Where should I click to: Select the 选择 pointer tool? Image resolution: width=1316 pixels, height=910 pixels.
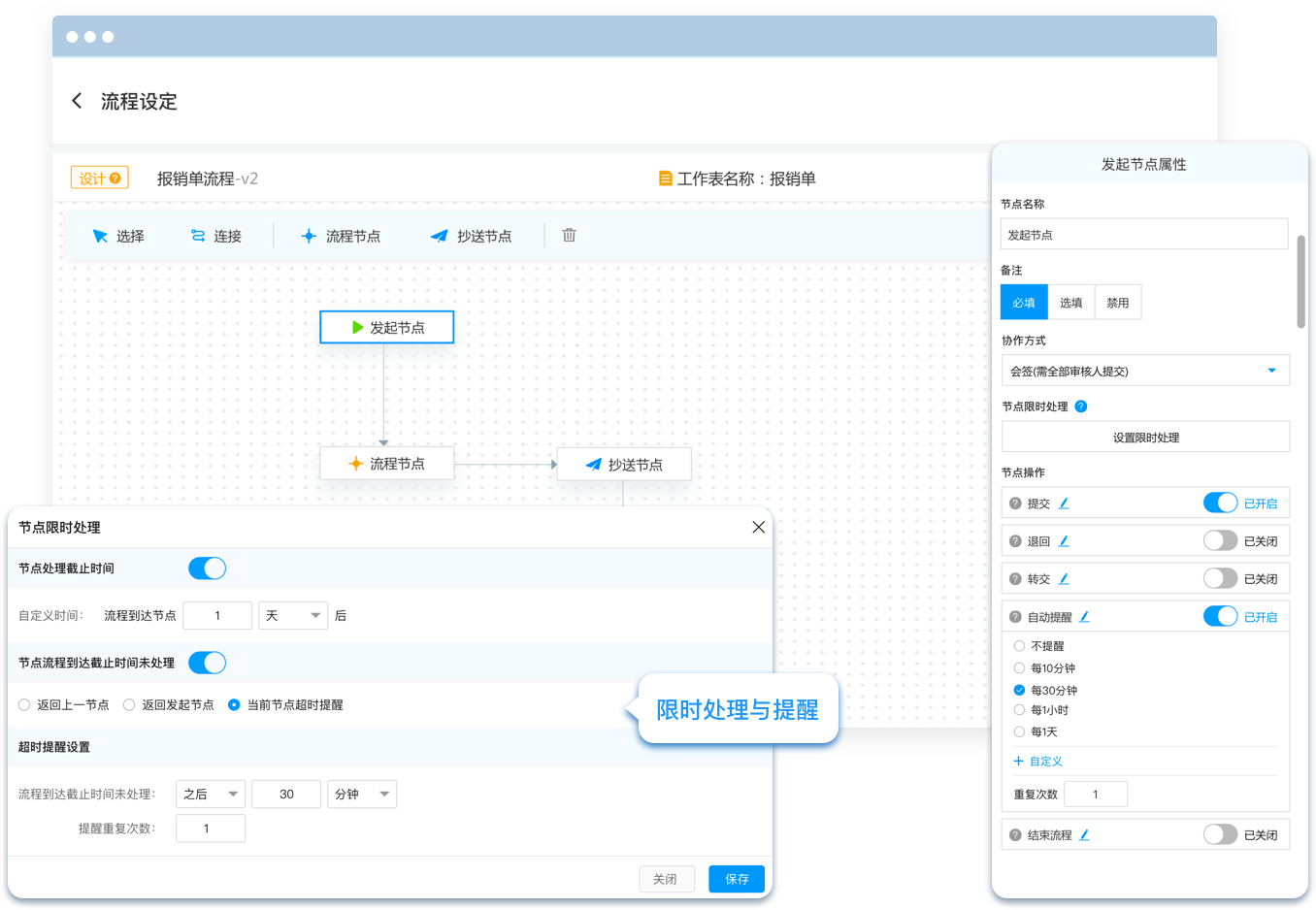[117, 236]
